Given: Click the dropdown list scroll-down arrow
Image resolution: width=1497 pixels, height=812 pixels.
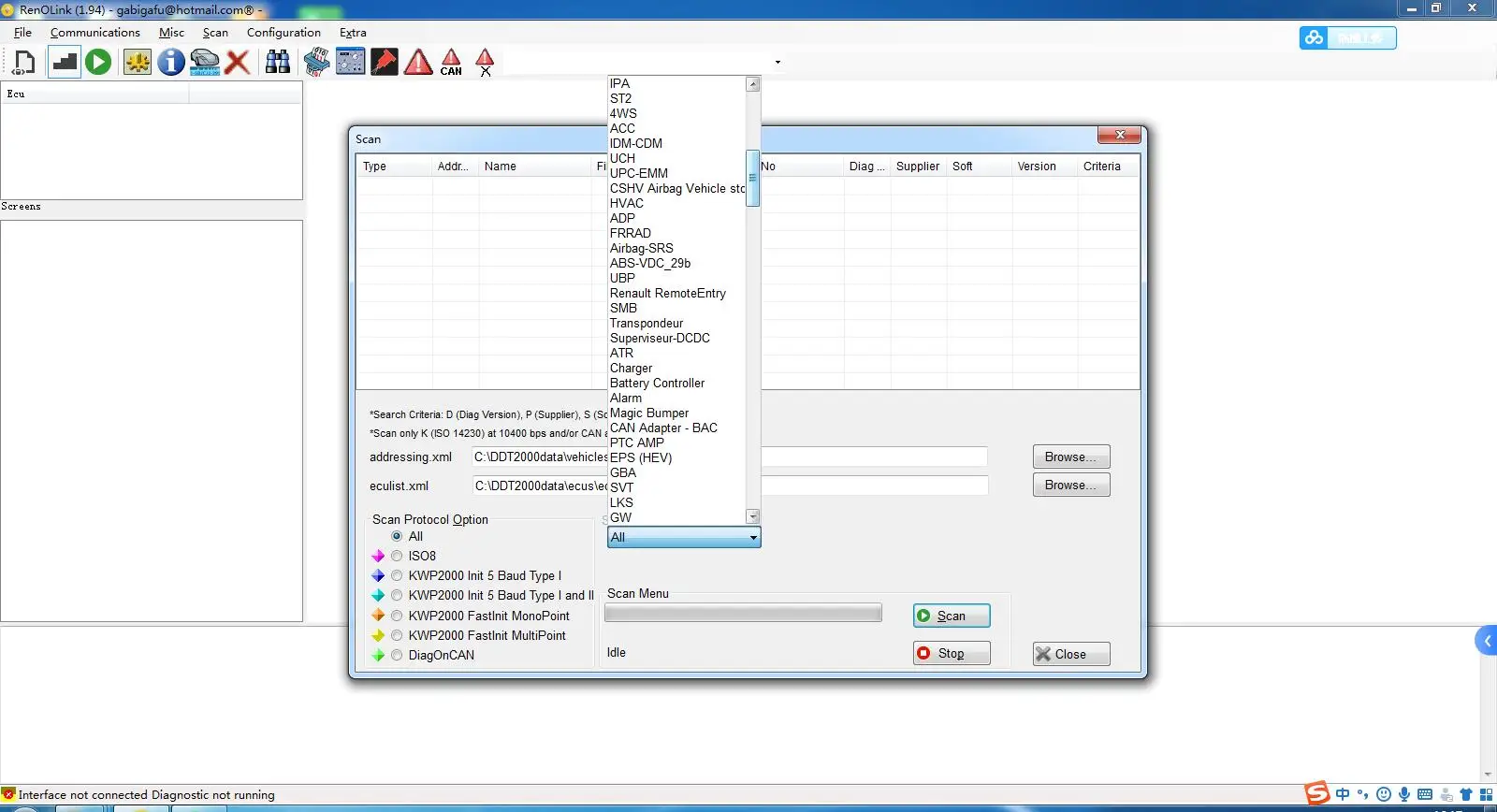Looking at the screenshot, I should (752, 516).
